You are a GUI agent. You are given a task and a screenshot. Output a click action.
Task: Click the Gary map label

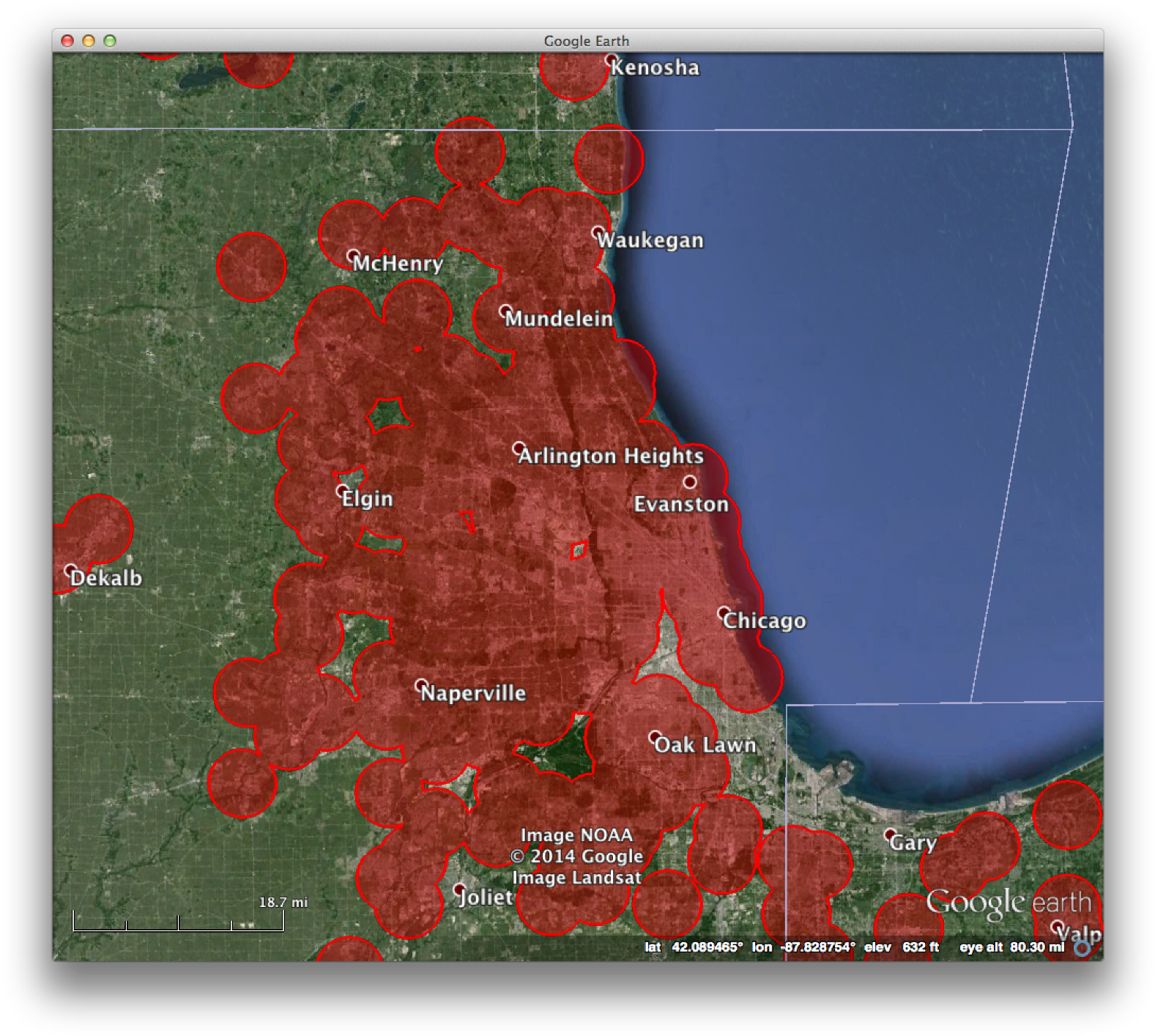(913, 843)
